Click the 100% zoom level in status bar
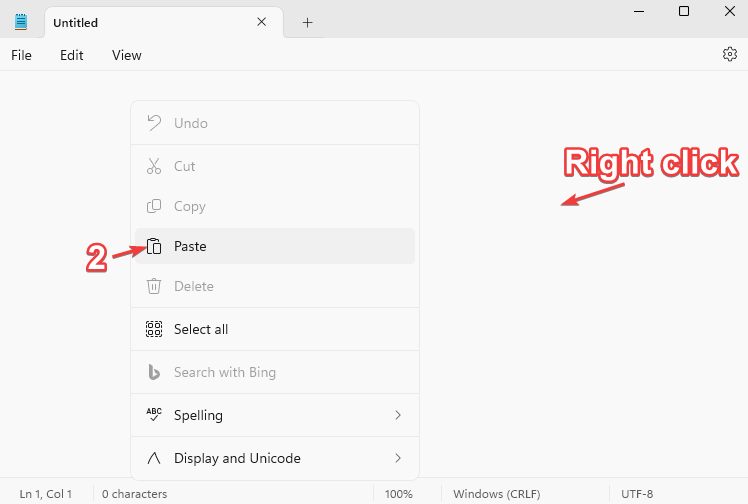This screenshot has height=504, width=748. [399, 494]
